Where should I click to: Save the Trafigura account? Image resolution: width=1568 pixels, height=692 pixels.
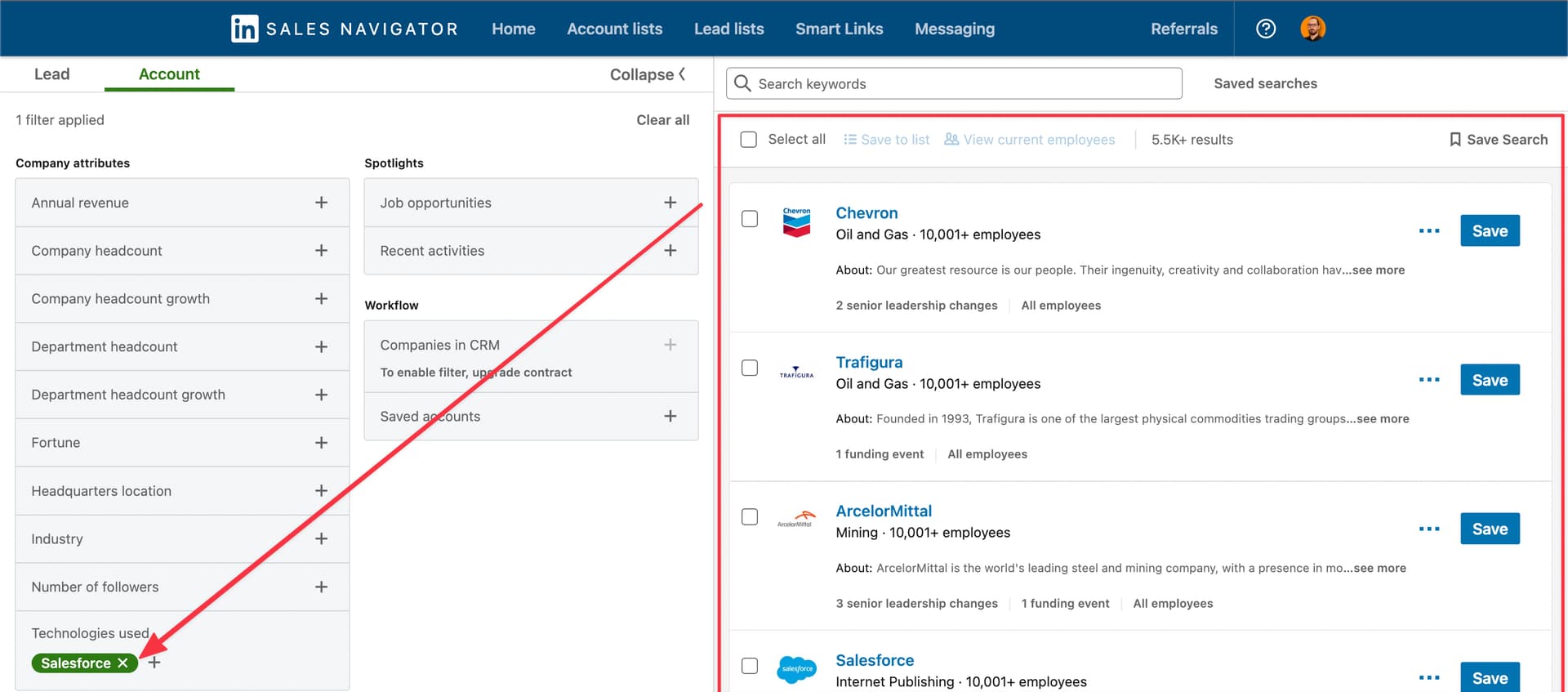tap(1490, 380)
